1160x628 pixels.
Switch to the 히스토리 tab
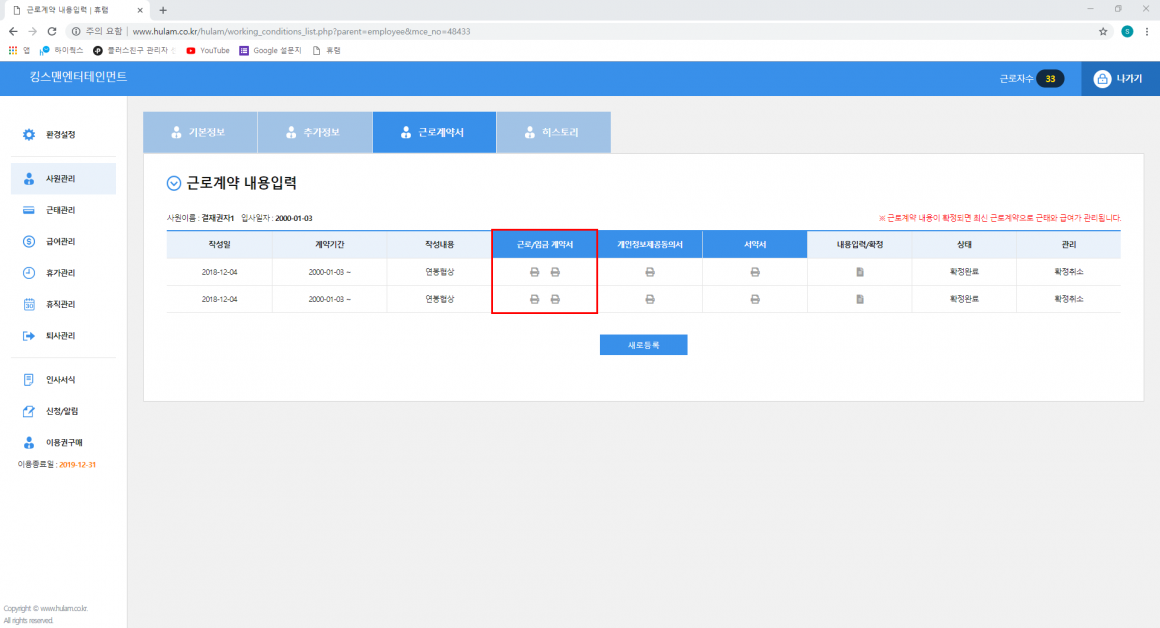[553, 132]
